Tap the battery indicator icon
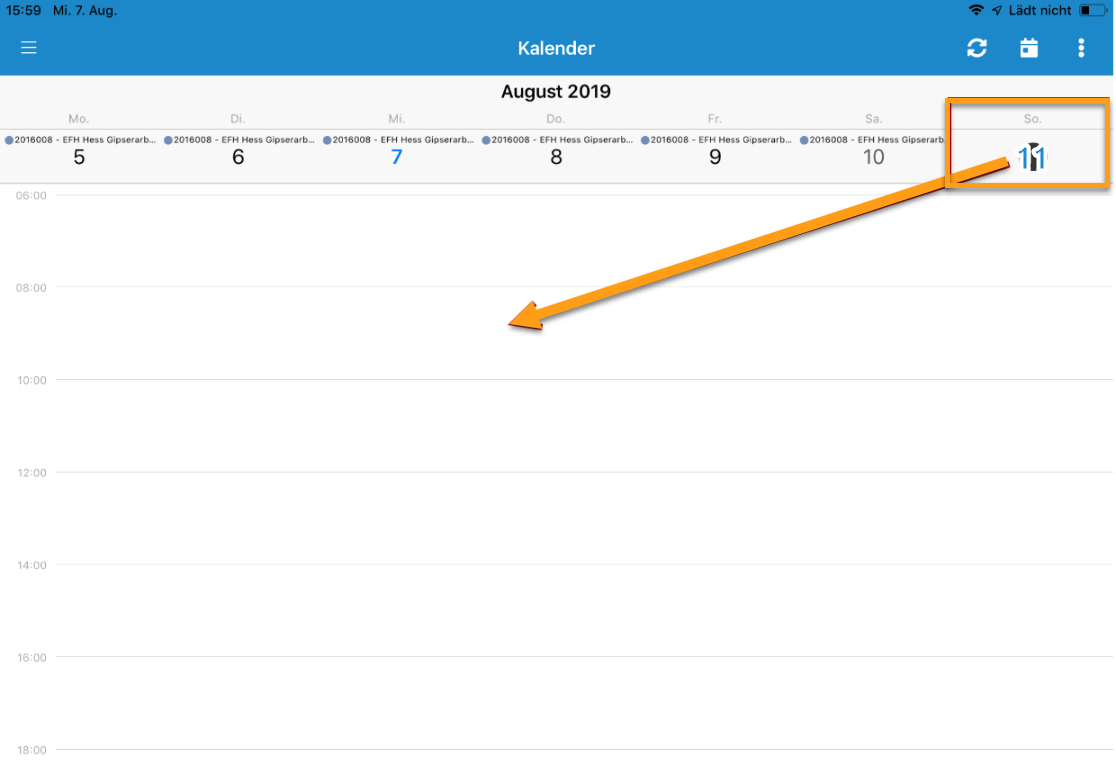 coord(1094,10)
